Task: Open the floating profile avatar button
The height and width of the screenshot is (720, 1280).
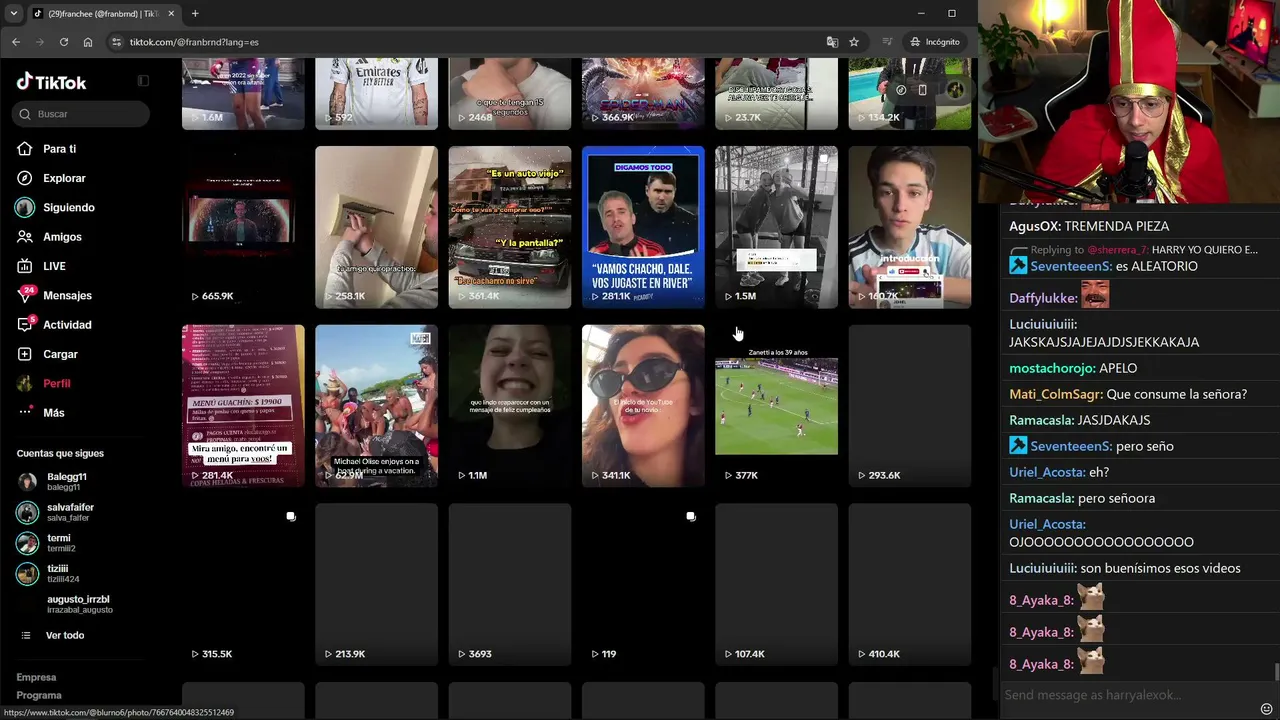Action: tap(955, 90)
